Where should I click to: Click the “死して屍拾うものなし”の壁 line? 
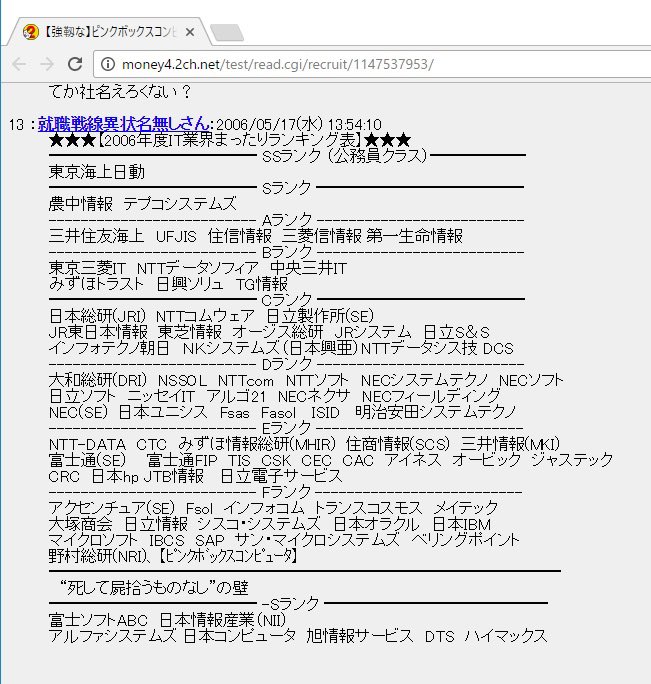click(153, 588)
